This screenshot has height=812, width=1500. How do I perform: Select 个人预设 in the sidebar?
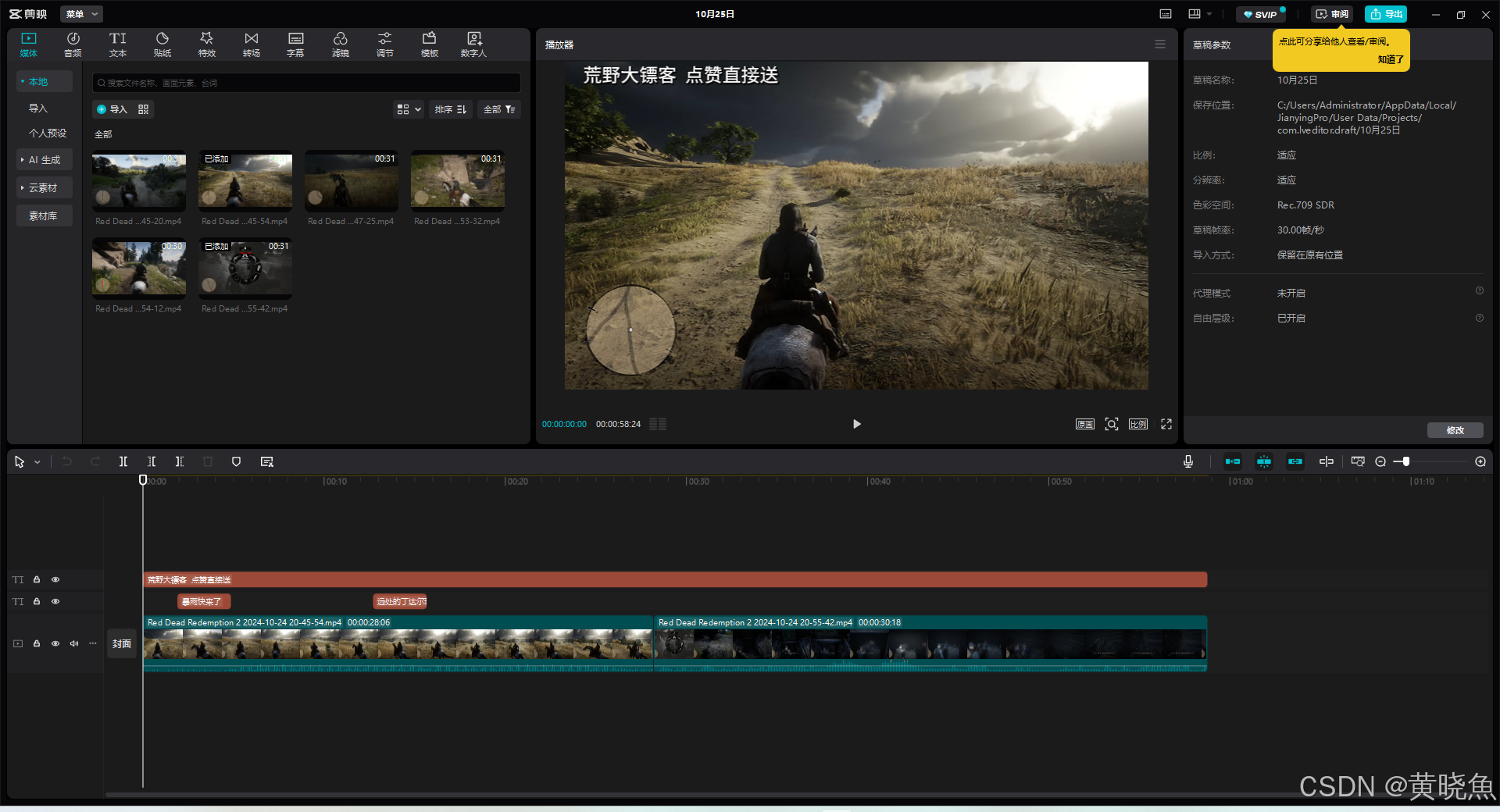point(48,134)
